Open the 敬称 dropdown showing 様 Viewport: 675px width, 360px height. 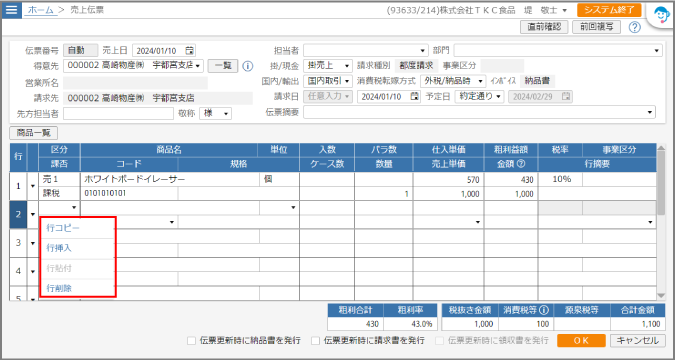[x=215, y=114]
